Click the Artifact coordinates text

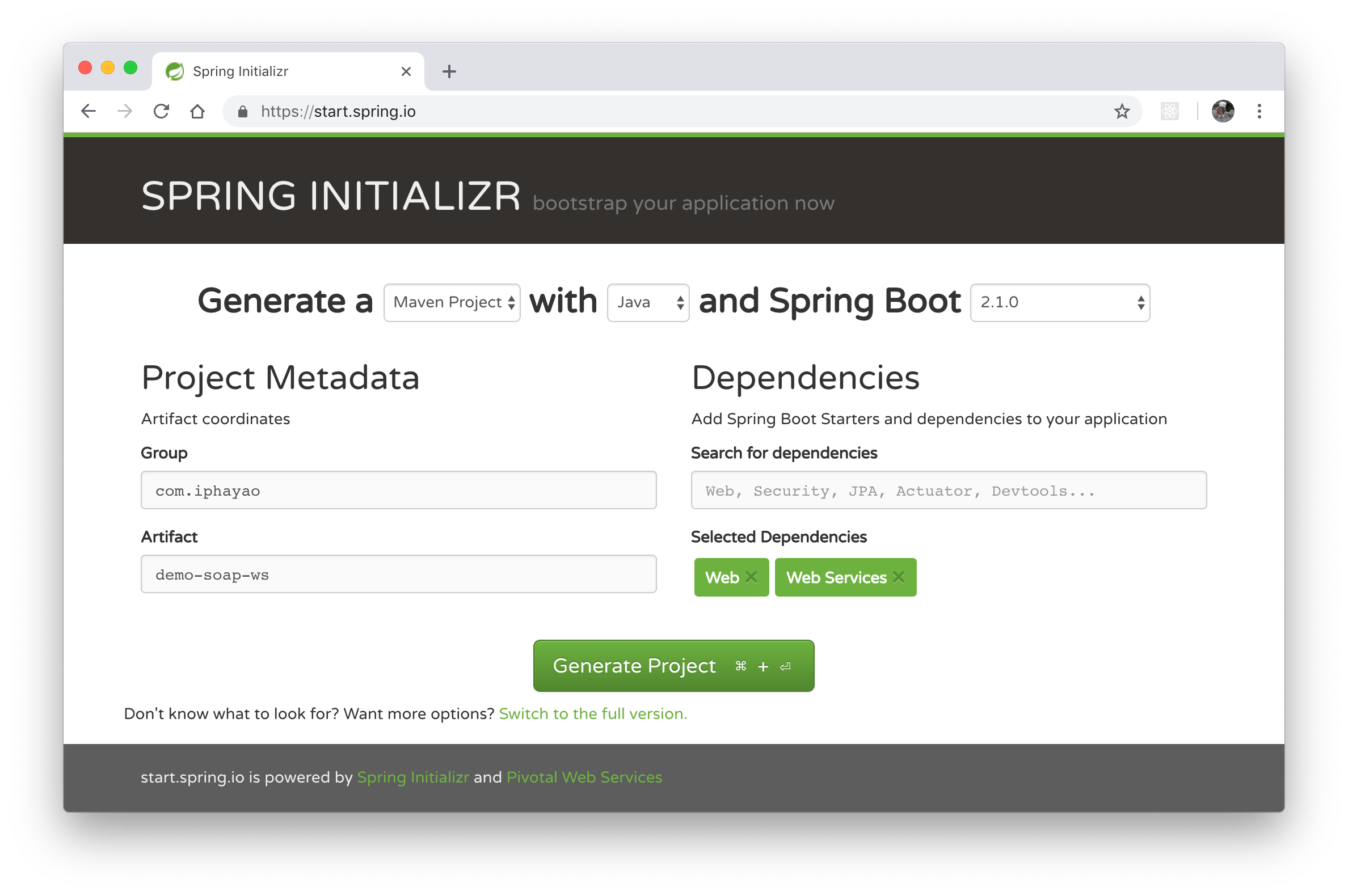click(x=216, y=419)
